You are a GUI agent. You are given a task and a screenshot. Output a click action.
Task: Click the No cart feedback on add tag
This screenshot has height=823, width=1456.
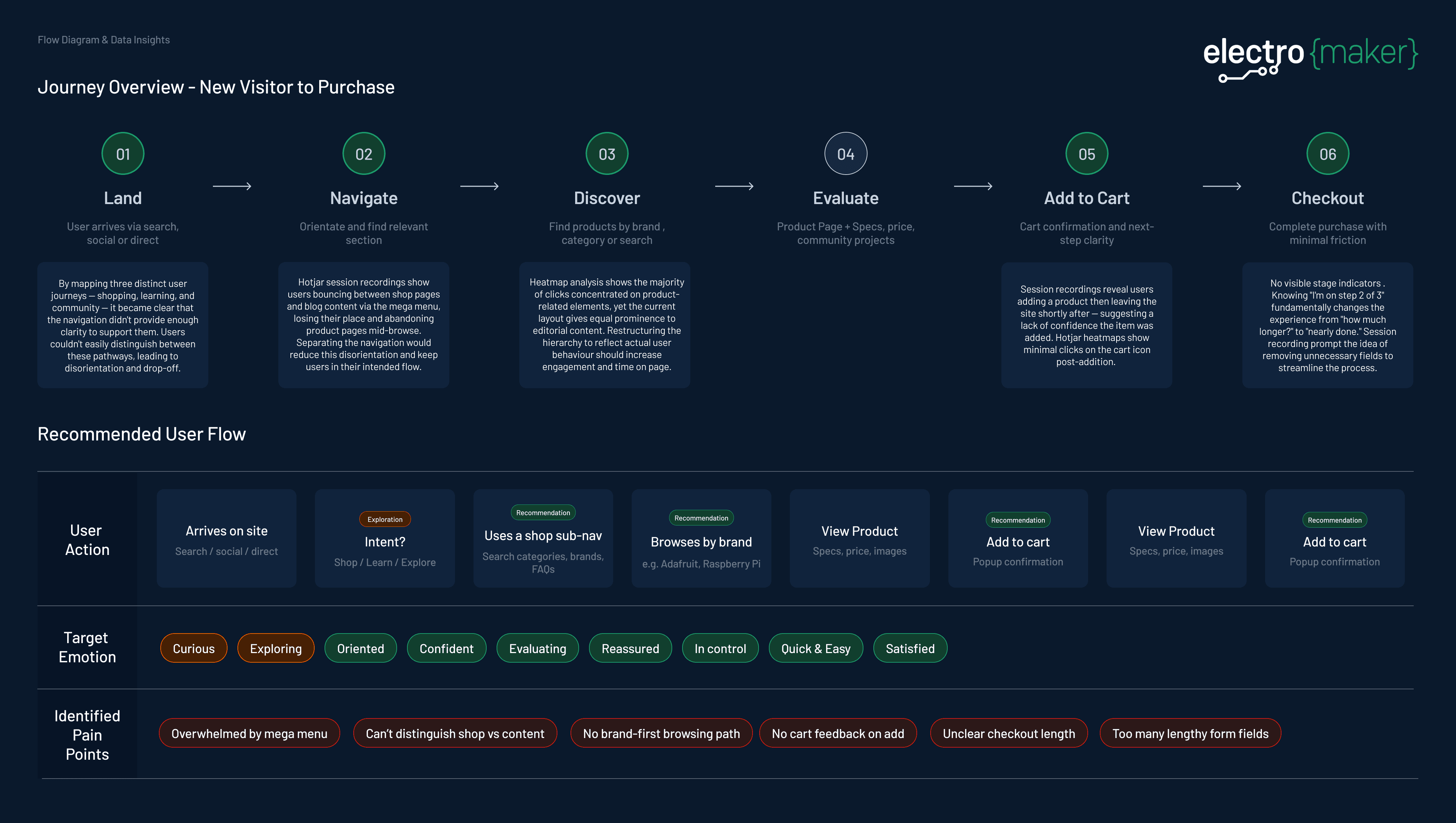[837, 733]
